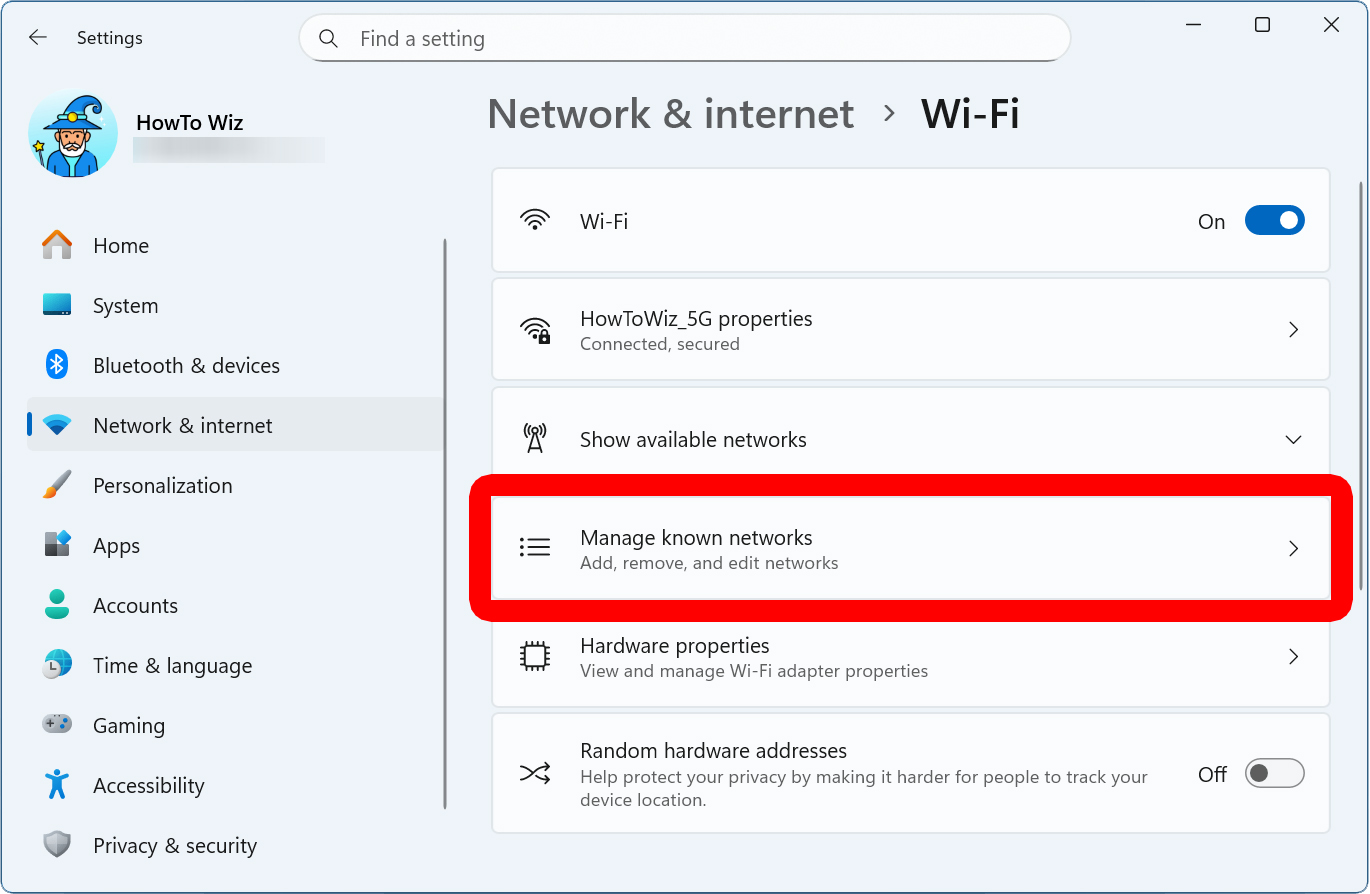Click the Accessibility figure icon

[57, 785]
